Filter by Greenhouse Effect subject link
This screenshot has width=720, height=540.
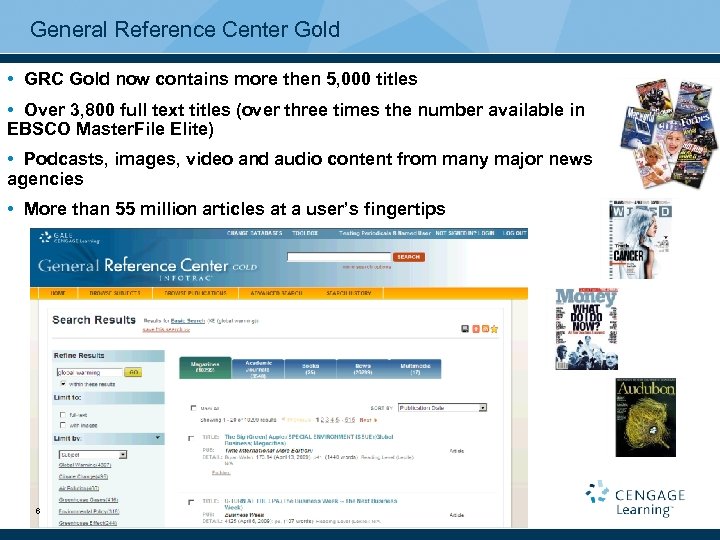(x=88, y=523)
